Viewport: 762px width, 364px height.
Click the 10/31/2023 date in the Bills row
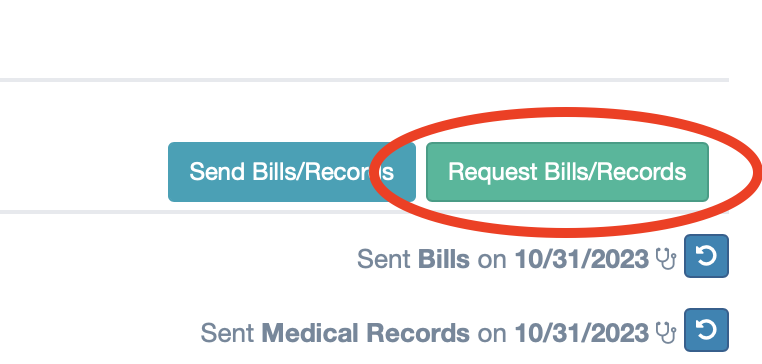(582, 259)
